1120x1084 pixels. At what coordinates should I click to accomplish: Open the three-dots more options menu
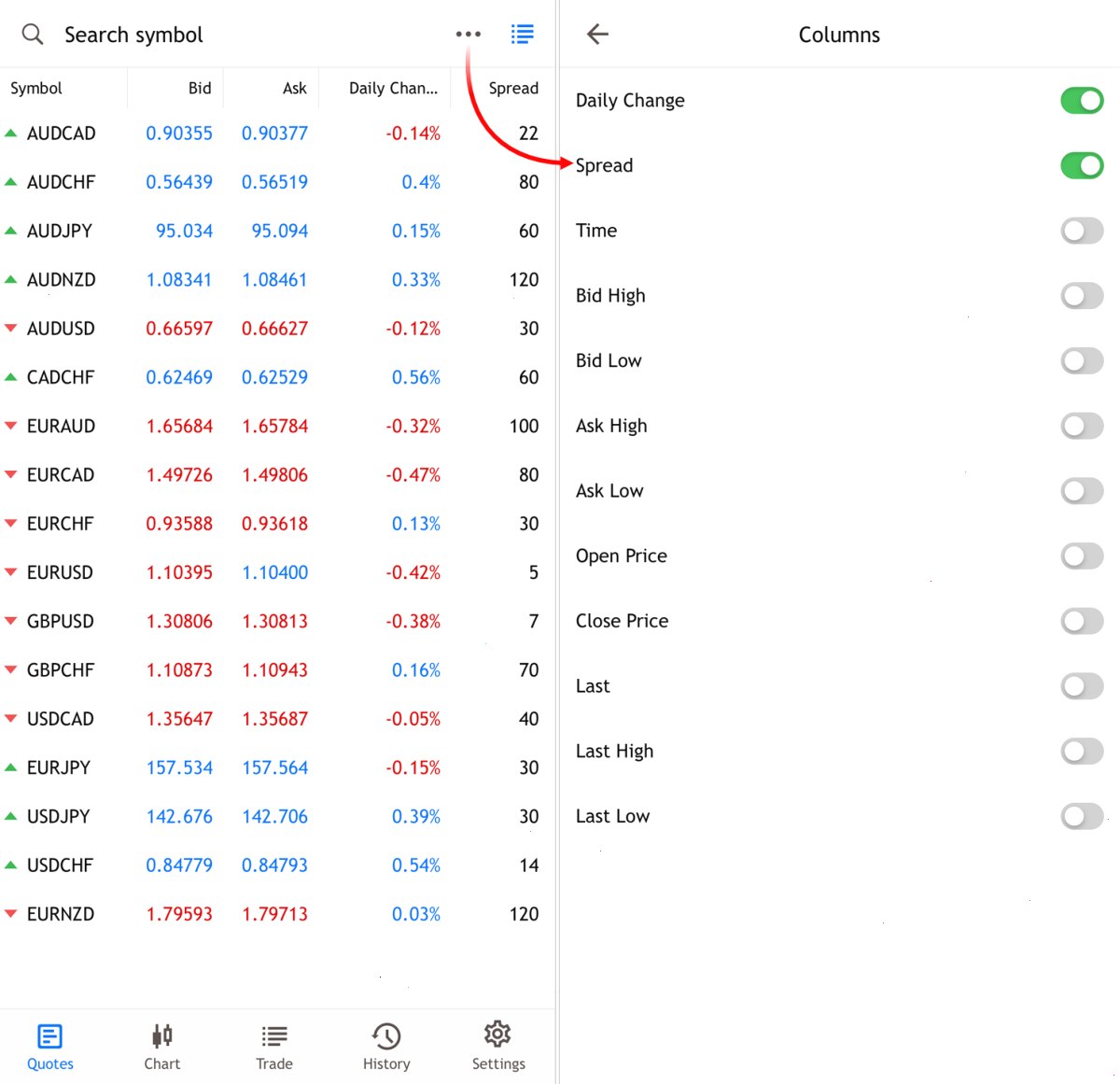coord(468,35)
